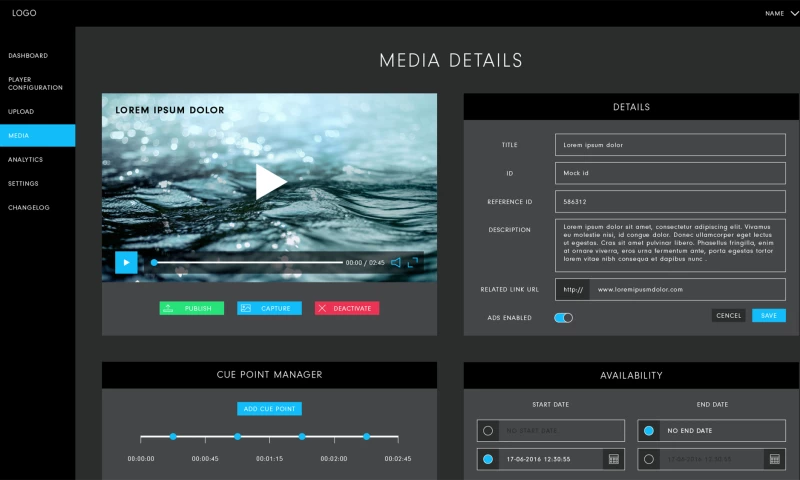800x480 pixels.
Task: Open Analytics in sidebar
Action: pos(26,160)
